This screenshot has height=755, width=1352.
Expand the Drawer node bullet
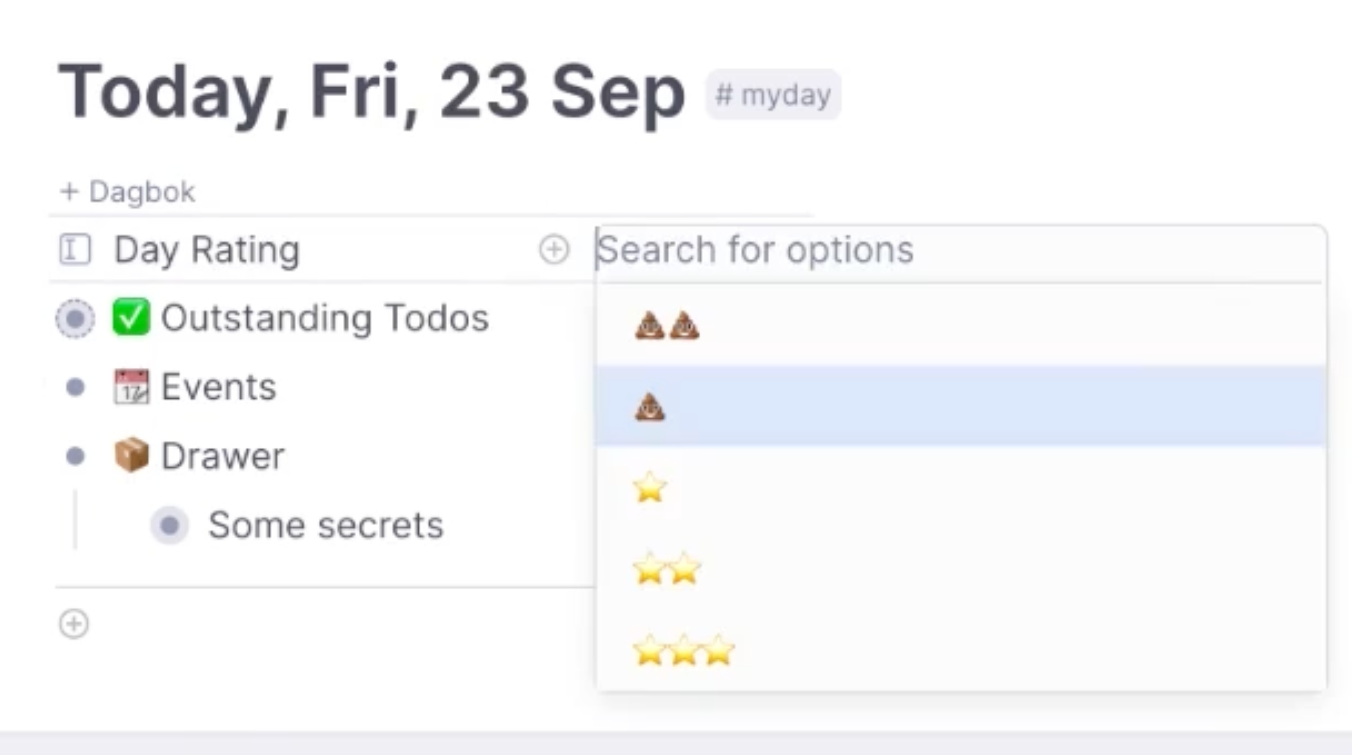pyautogui.click(x=75, y=456)
